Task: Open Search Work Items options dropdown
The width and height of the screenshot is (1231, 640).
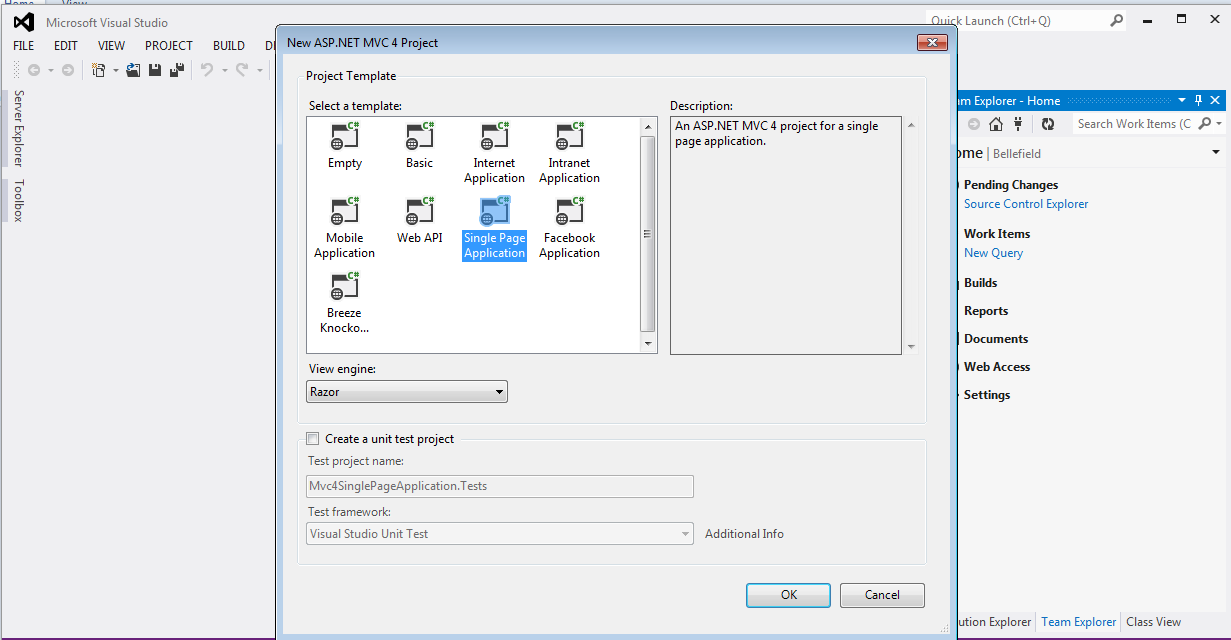Action: [1218, 124]
